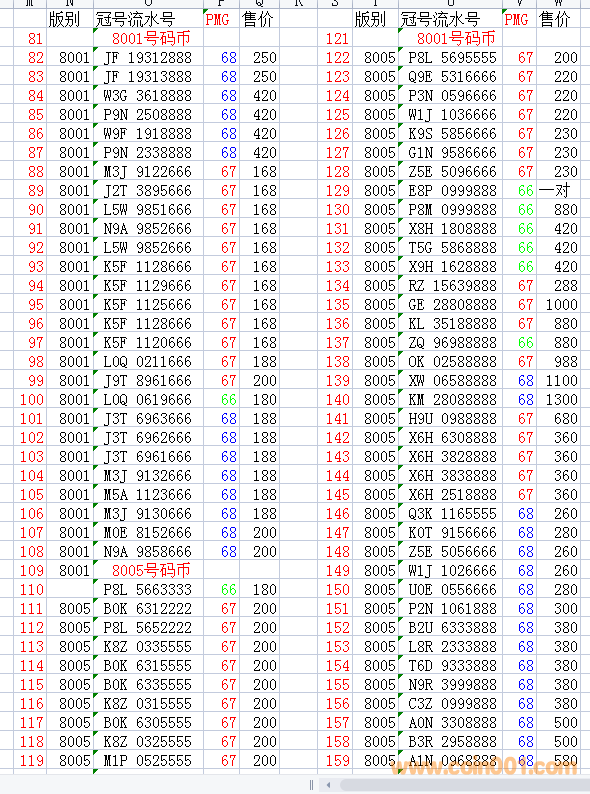Click the horizontal scrollbar left arrow
Viewport: 590px width, 794px height.
pyautogui.click(x=329, y=785)
